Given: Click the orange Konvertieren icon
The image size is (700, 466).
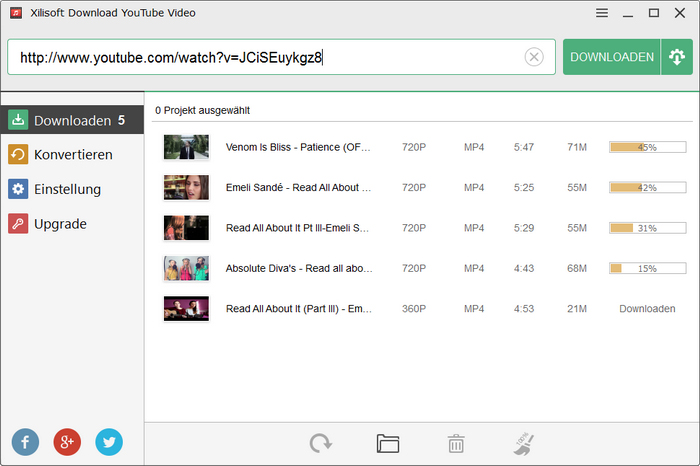Looking at the screenshot, I should [18, 154].
